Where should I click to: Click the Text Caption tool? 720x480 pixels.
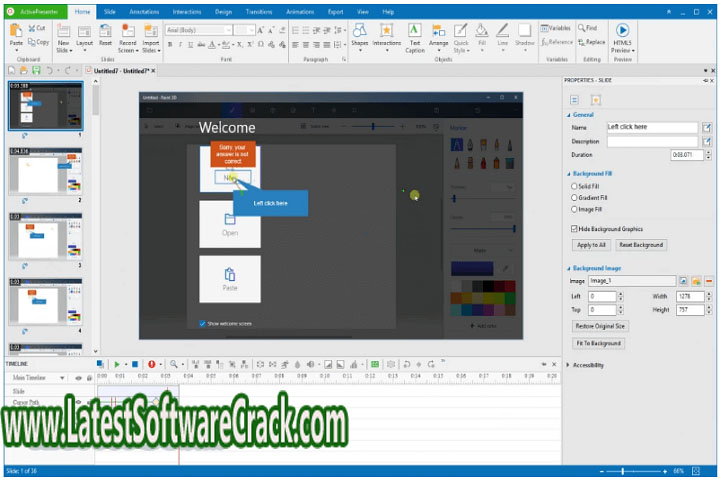(414, 36)
